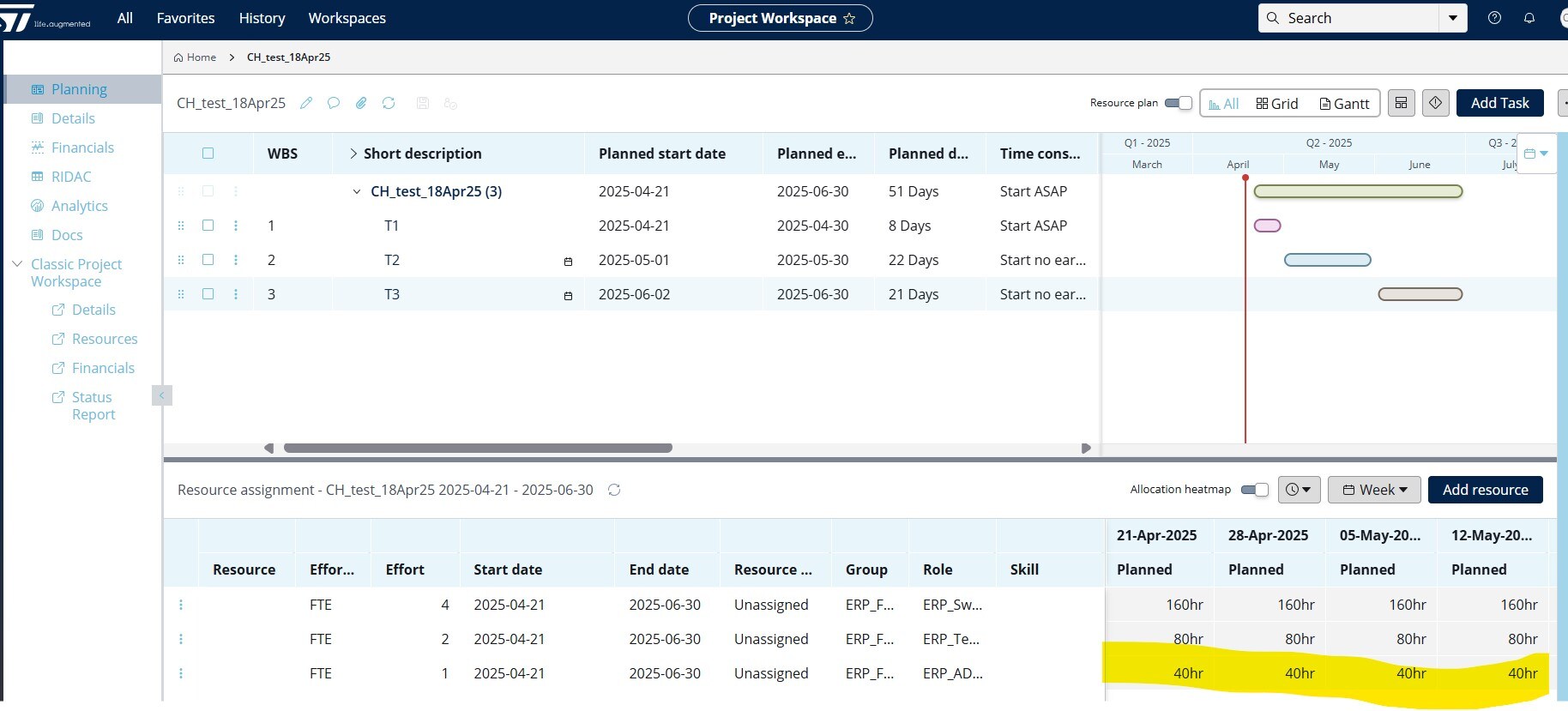Click the horizontal scrollbar thumb of task grid
The height and width of the screenshot is (711, 1568).
(x=478, y=448)
